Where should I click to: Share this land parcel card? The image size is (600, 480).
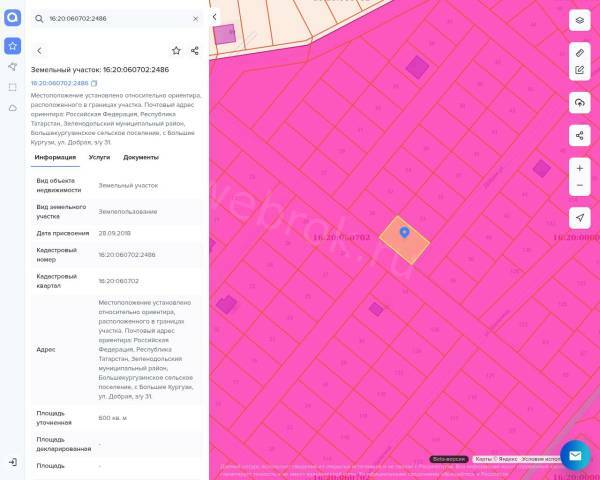195,50
